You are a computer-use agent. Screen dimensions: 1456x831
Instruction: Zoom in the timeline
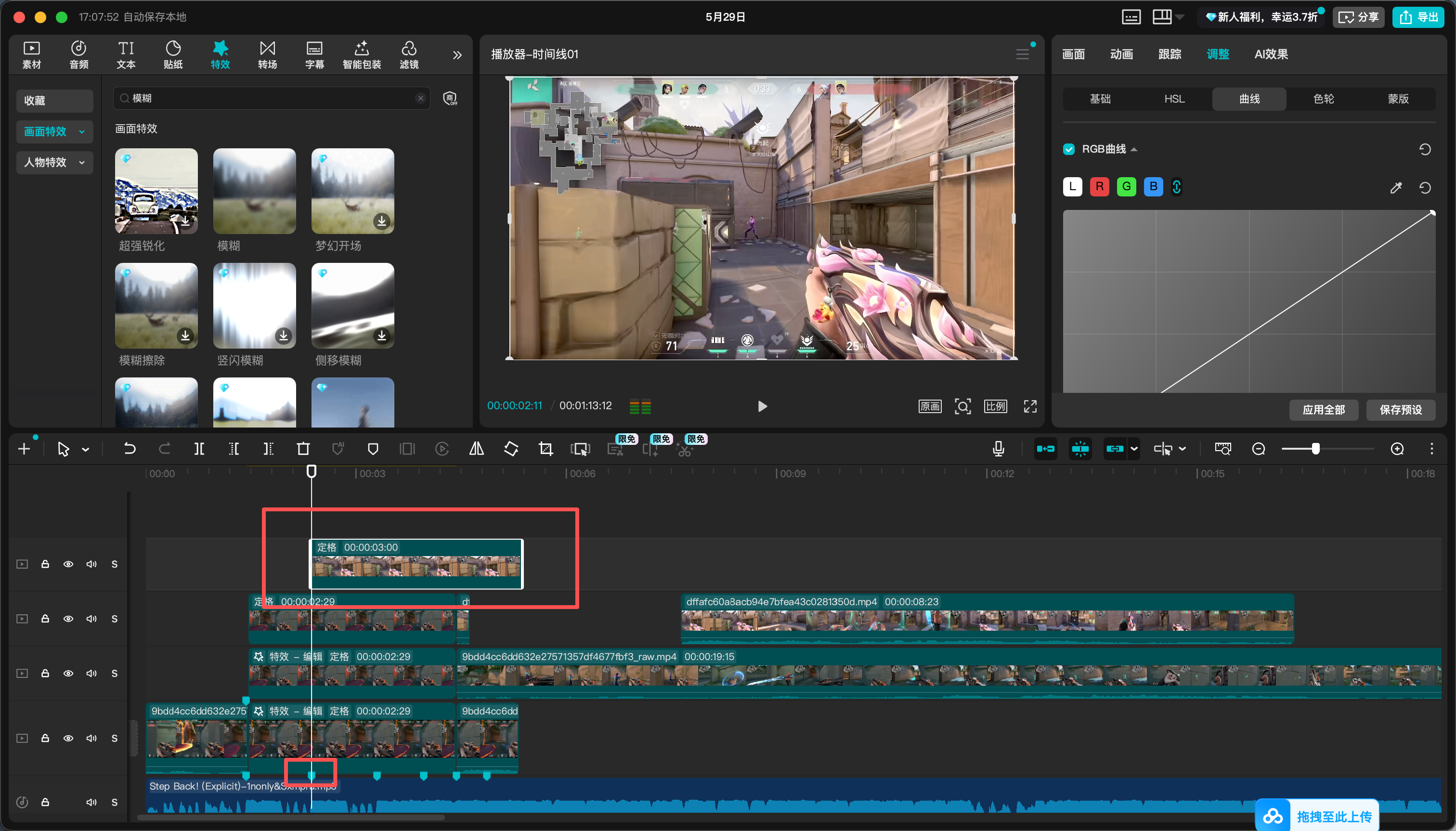pyautogui.click(x=1397, y=449)
